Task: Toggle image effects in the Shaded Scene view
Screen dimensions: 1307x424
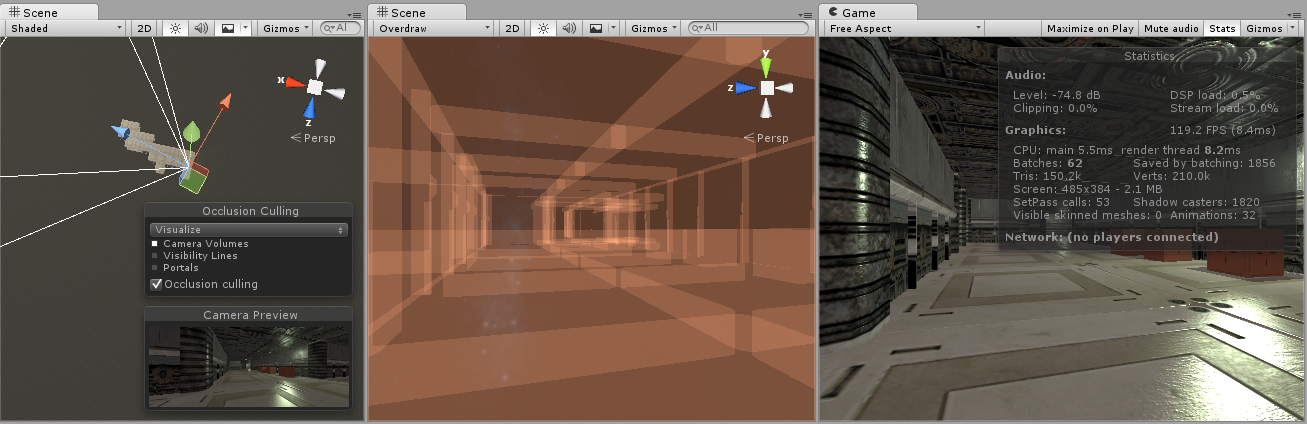Action: (227, 28)
